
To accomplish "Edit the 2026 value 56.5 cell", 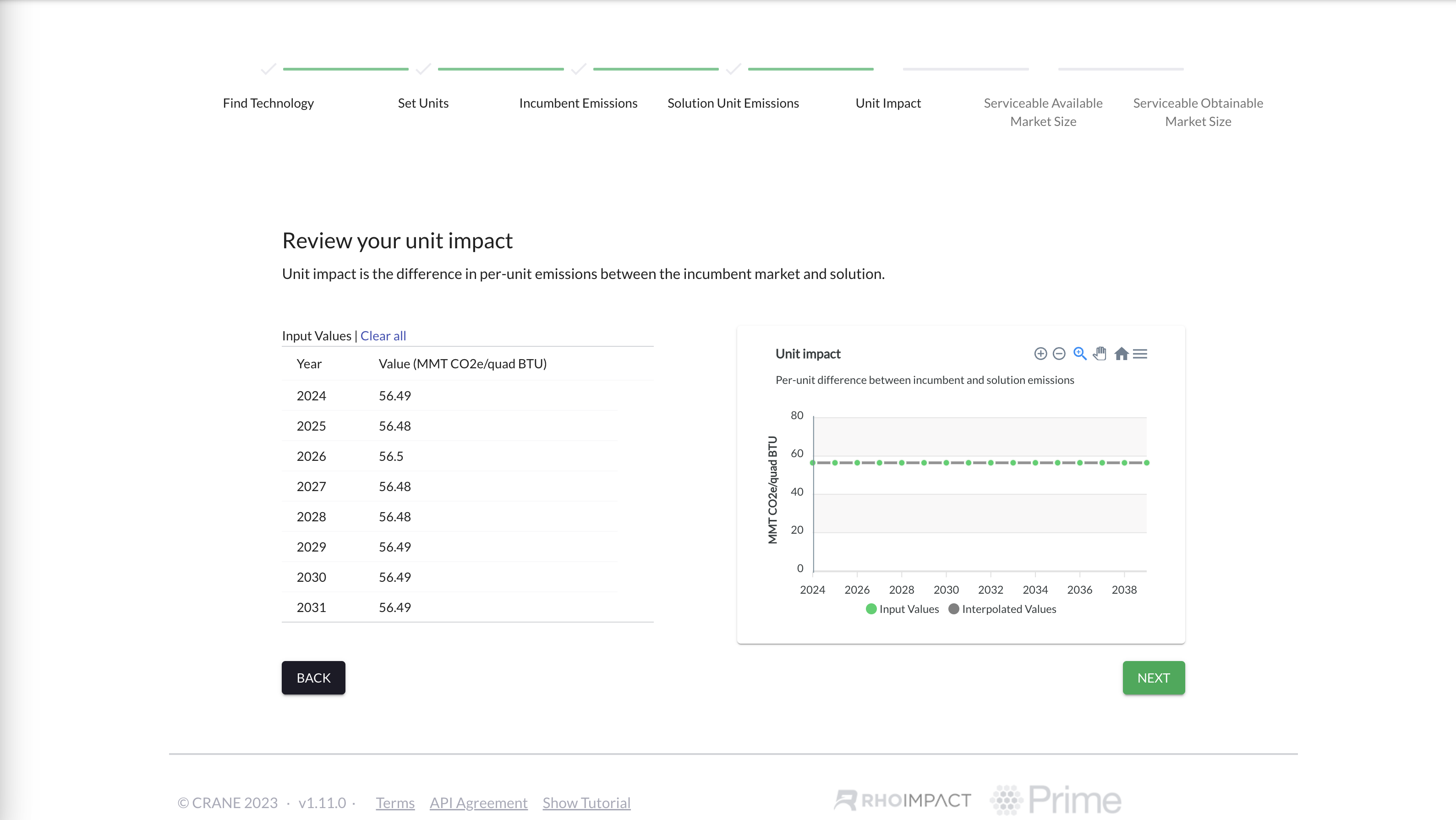I will pos(391,456).
